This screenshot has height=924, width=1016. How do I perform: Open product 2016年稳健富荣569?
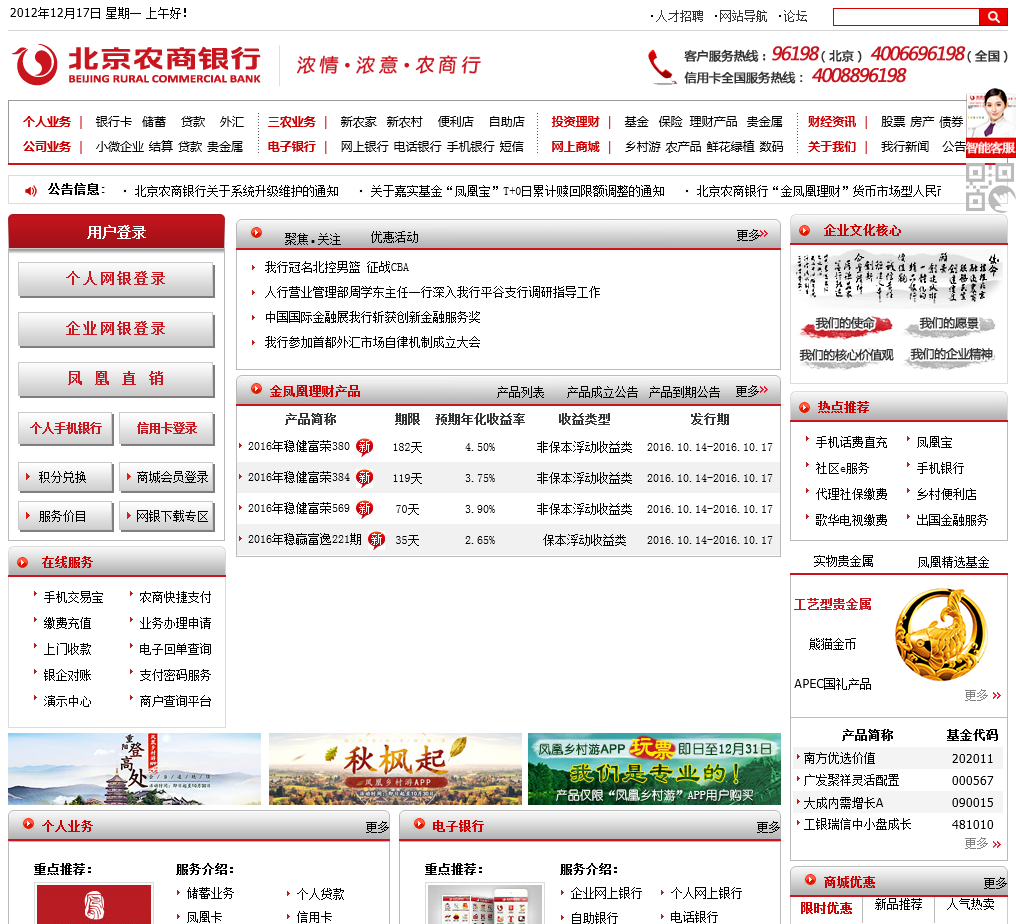point(299,509)
